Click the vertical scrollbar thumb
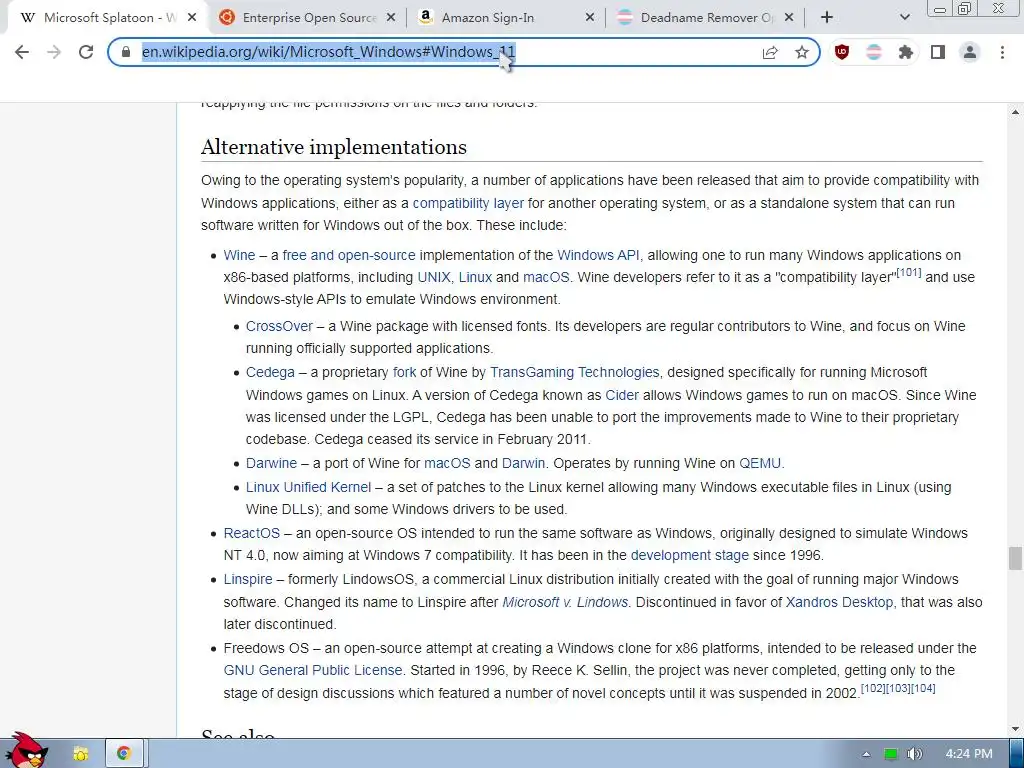 tap(1015, 558)
